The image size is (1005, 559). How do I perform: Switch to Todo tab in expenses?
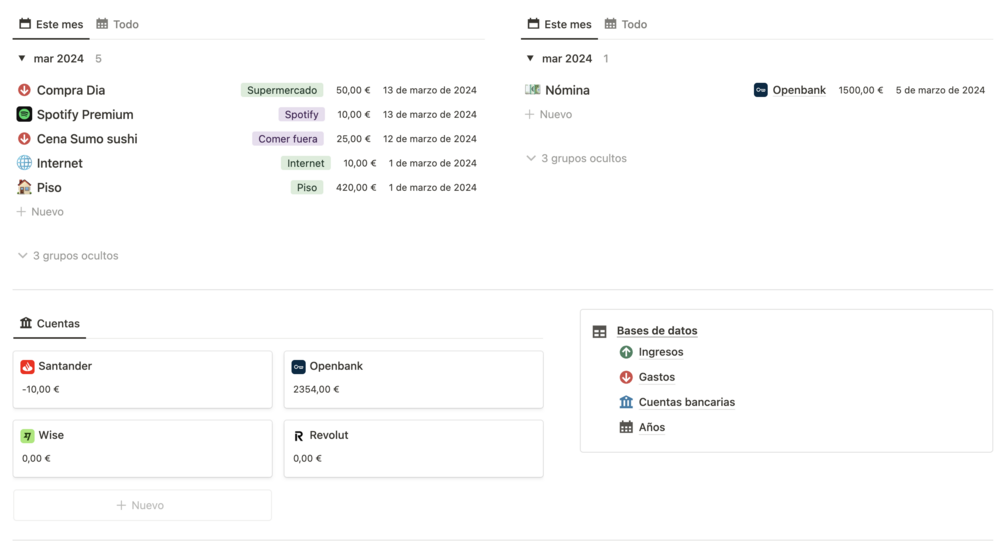[x=118, y=24]
